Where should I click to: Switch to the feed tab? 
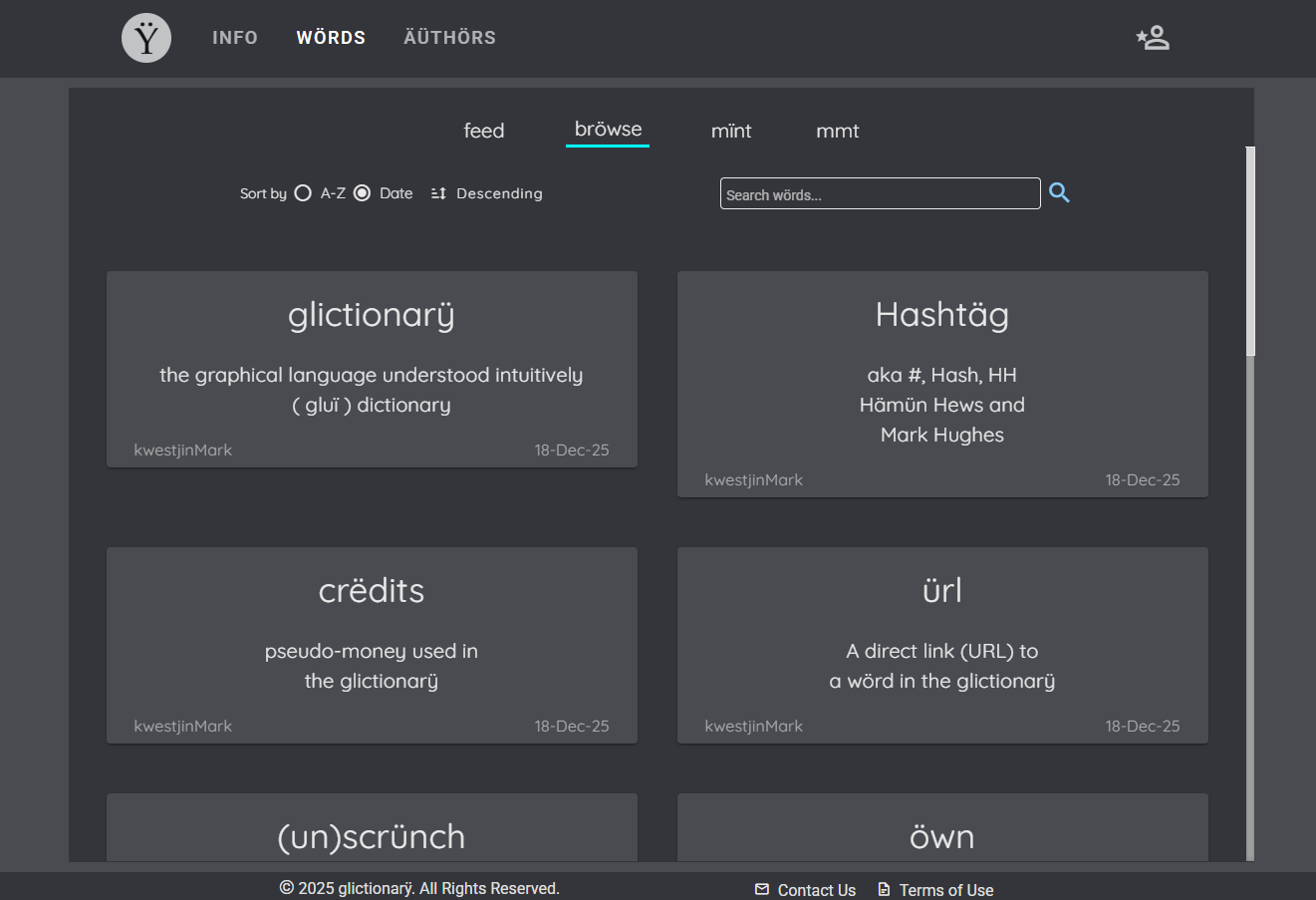click(484, 131)
